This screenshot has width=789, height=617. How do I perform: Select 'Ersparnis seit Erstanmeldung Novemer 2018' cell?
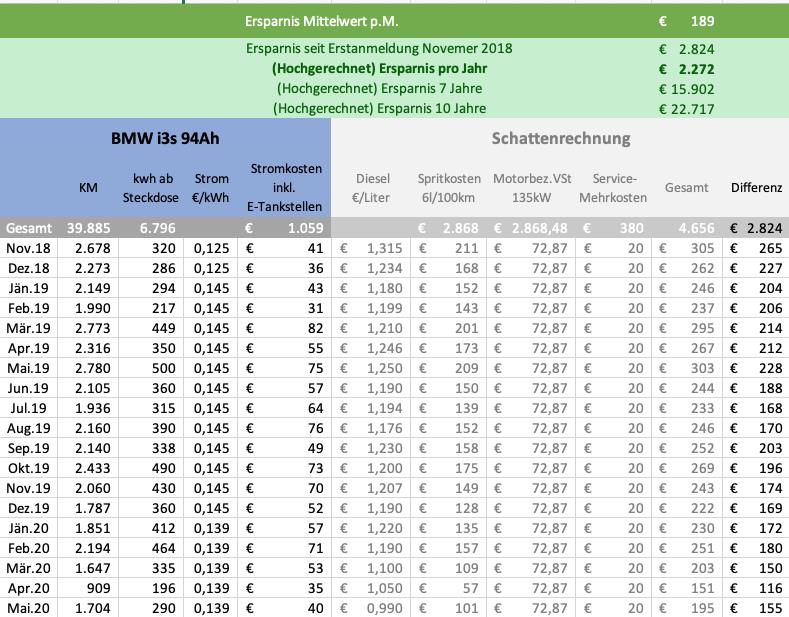point(379,48)
